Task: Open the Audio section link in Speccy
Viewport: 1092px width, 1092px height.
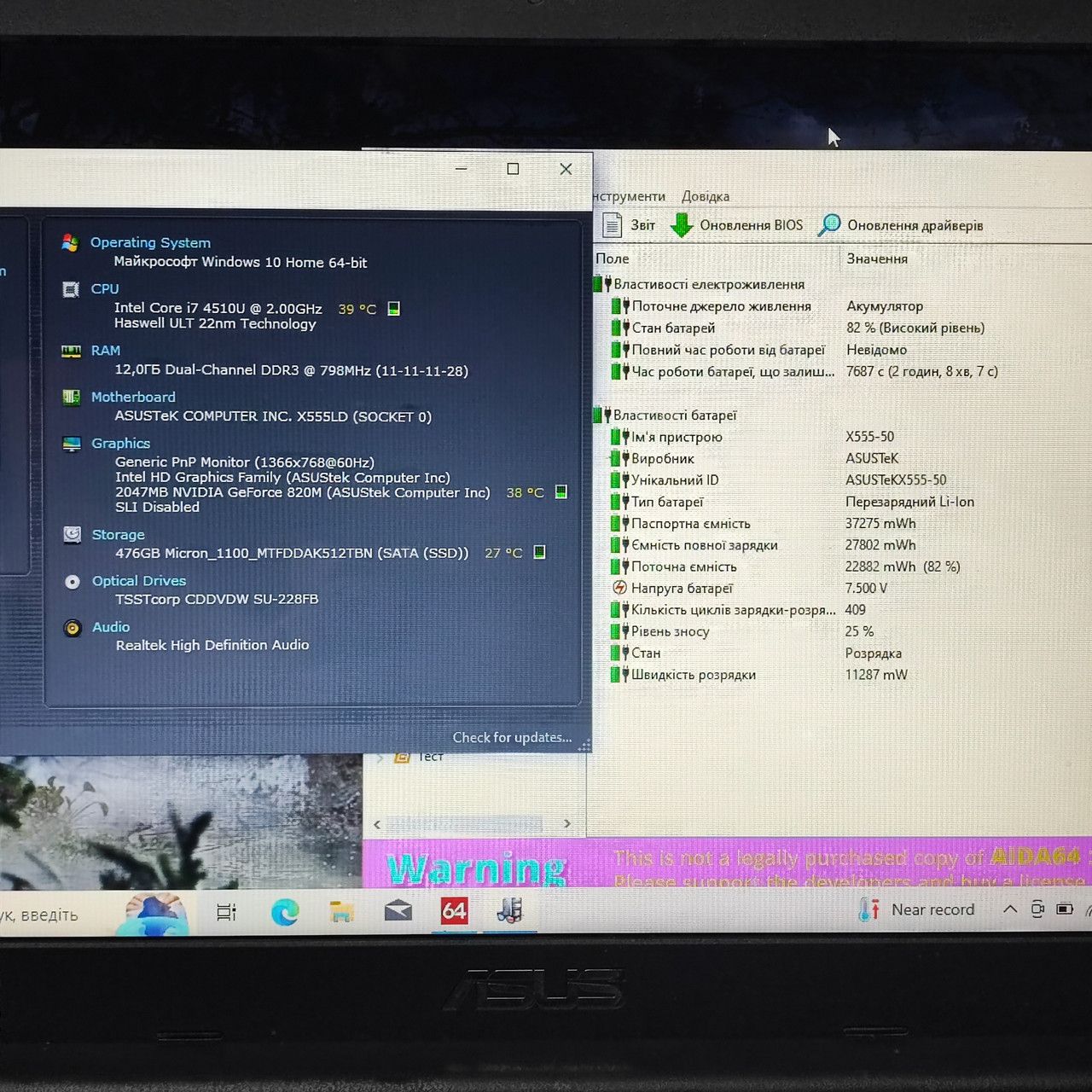Action: click(111, 627)
